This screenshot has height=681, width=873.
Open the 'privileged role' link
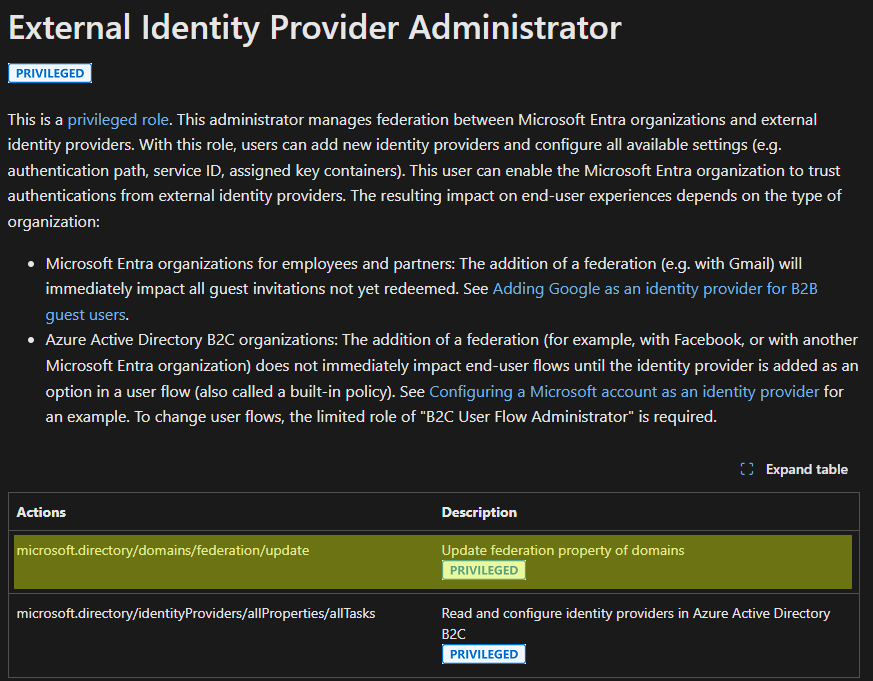pyautogui.click(x=118, y=120)
